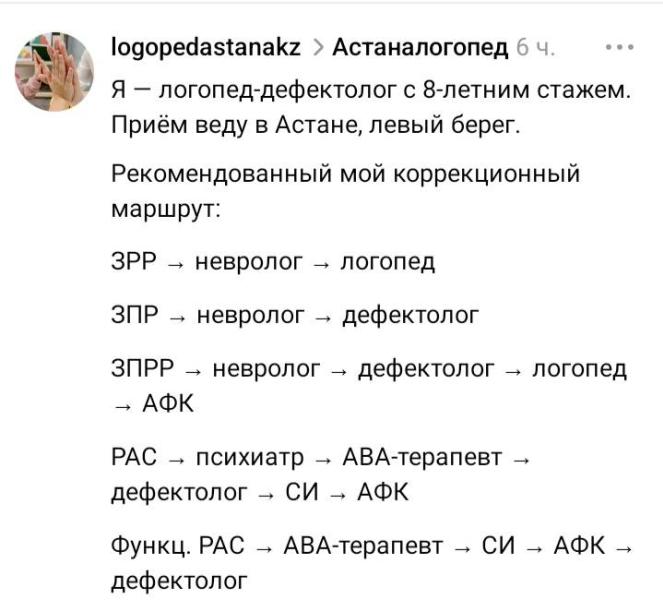663x600 pixels.
Task: Click the arrow right after психиатр
Action: (x=323, y=460)
